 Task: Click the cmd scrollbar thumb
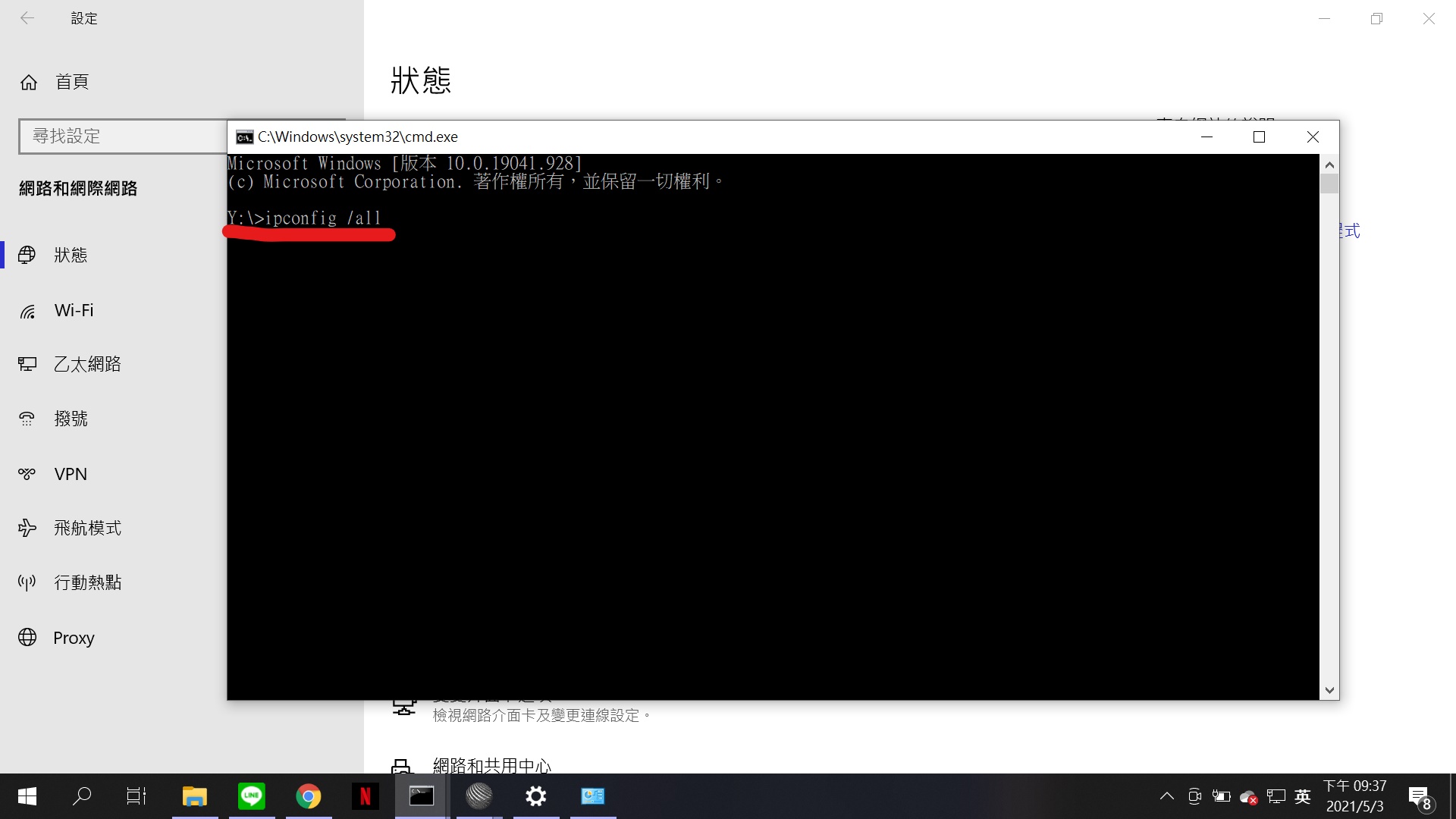1329,184
